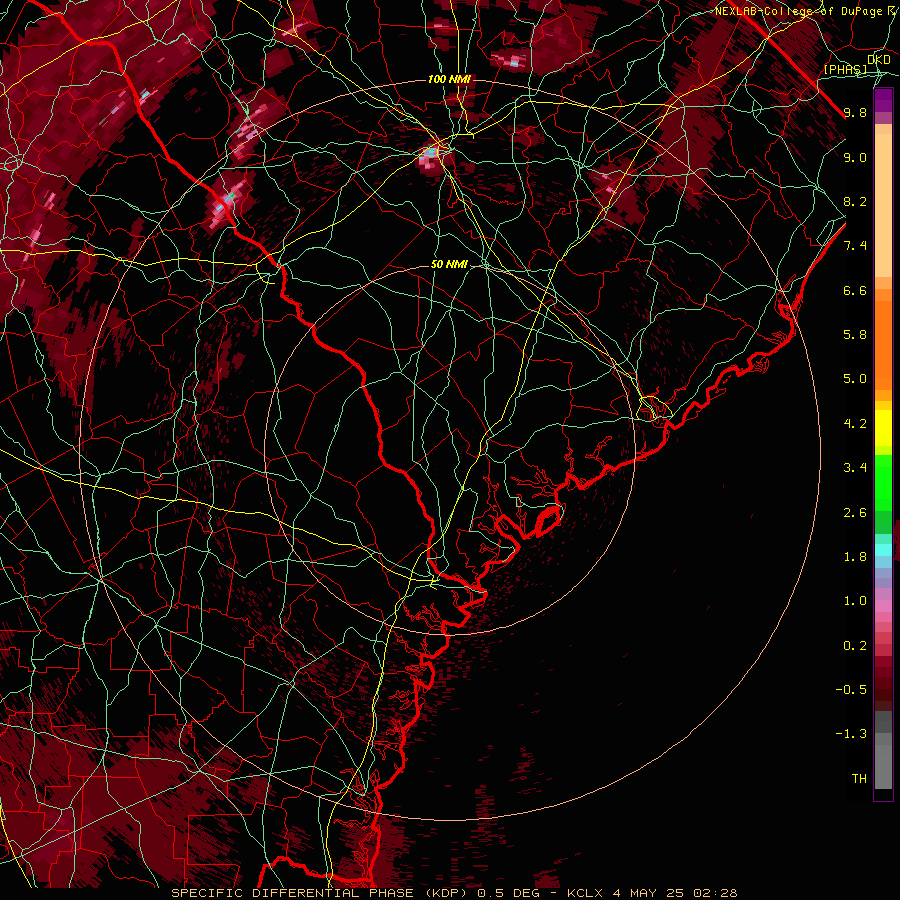
Task: Click the 5.8 value on color scale
Action: [855, 335]
